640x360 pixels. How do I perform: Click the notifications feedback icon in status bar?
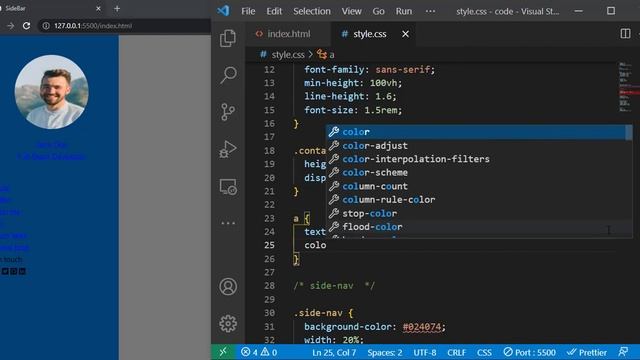click(x=623, y=352)
